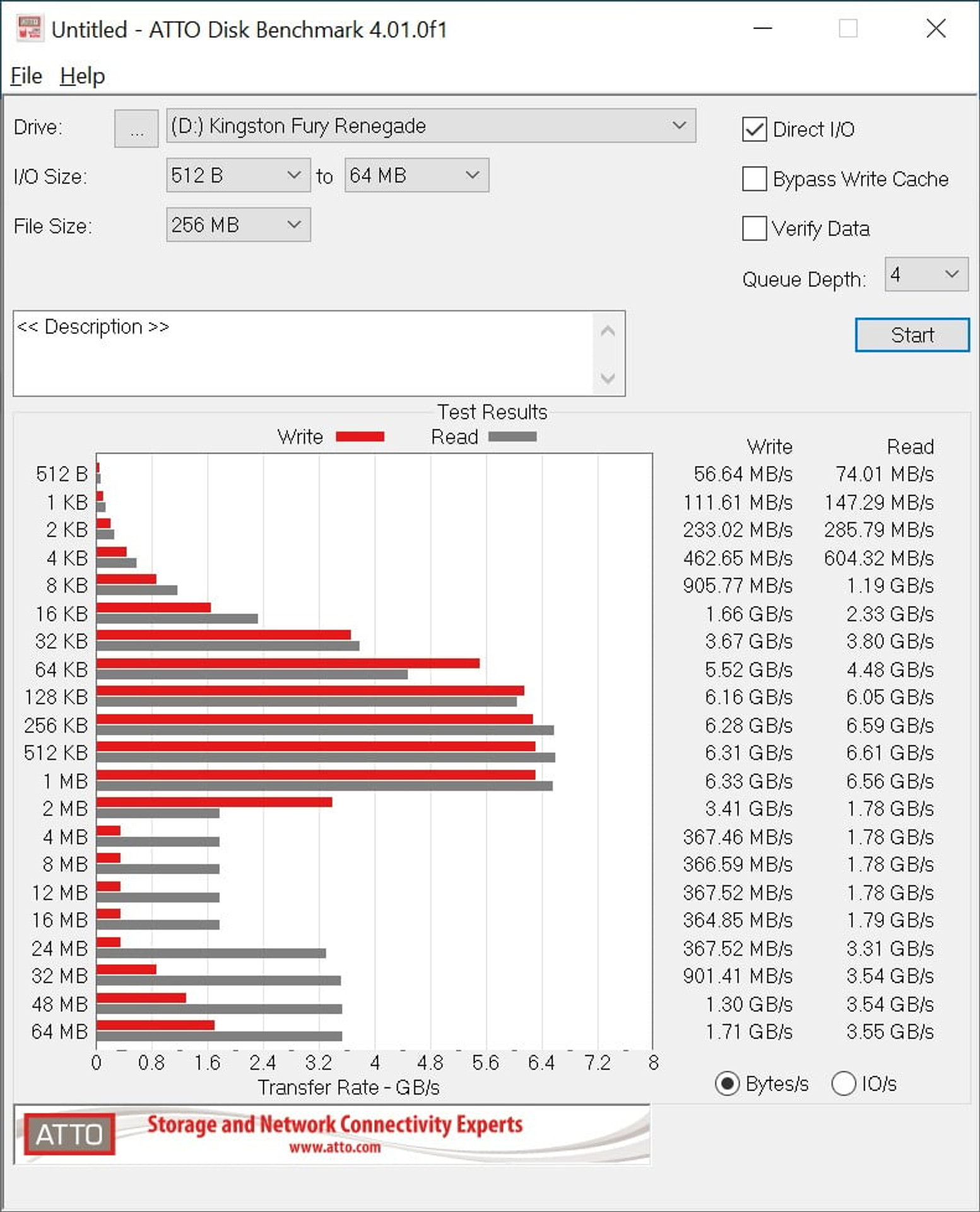Image resolution: width=980 pixels, height=1212 pixels.
Task: Enable Bypass Write Cache checkbox
Action: 754,179
